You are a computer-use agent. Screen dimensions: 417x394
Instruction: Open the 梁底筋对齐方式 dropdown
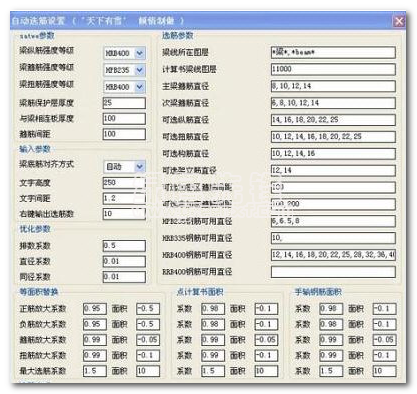click(140, 166)
